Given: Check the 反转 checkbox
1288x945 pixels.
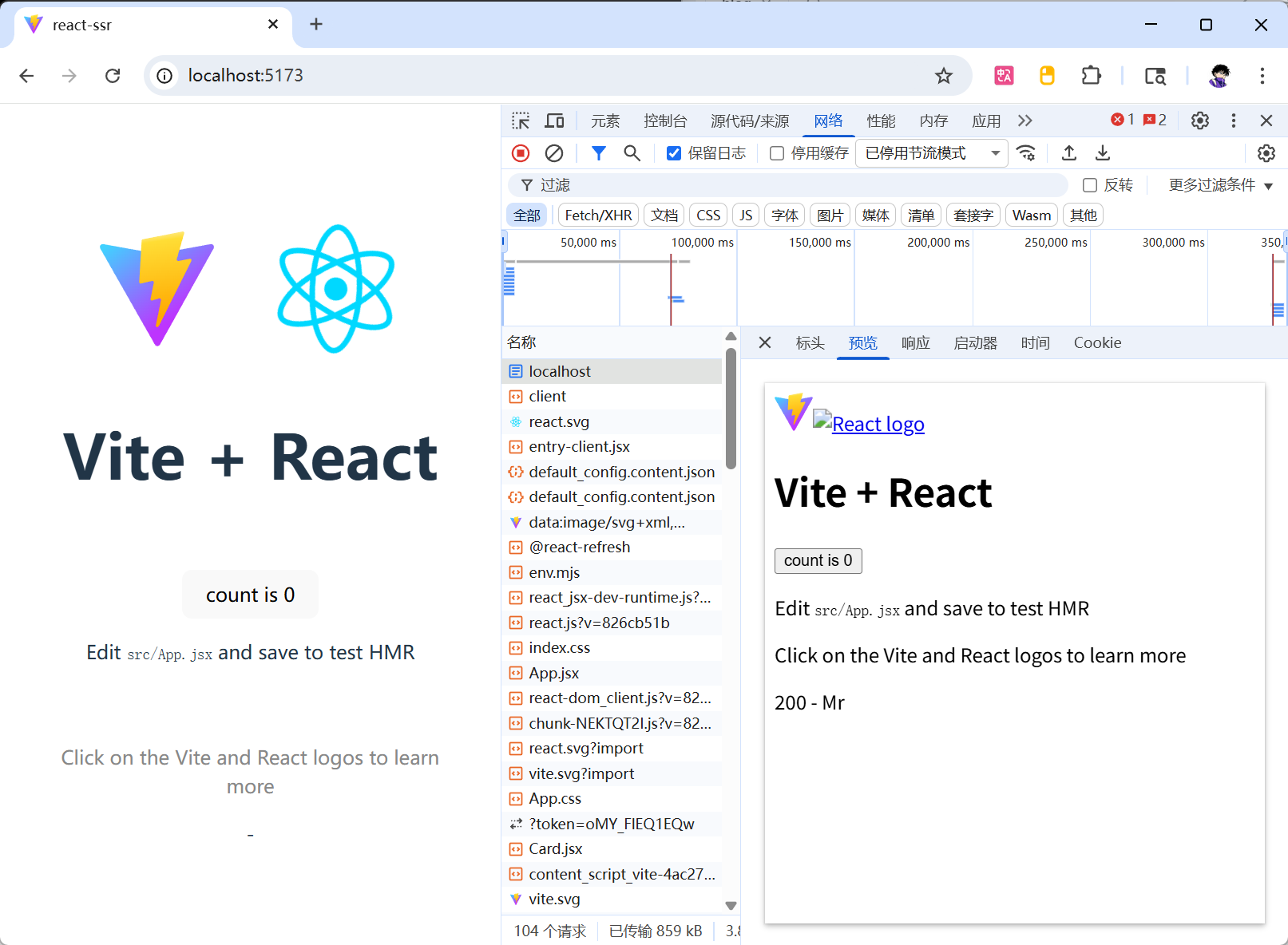Looking at the screenshot, I should (x=1090, y=185).
